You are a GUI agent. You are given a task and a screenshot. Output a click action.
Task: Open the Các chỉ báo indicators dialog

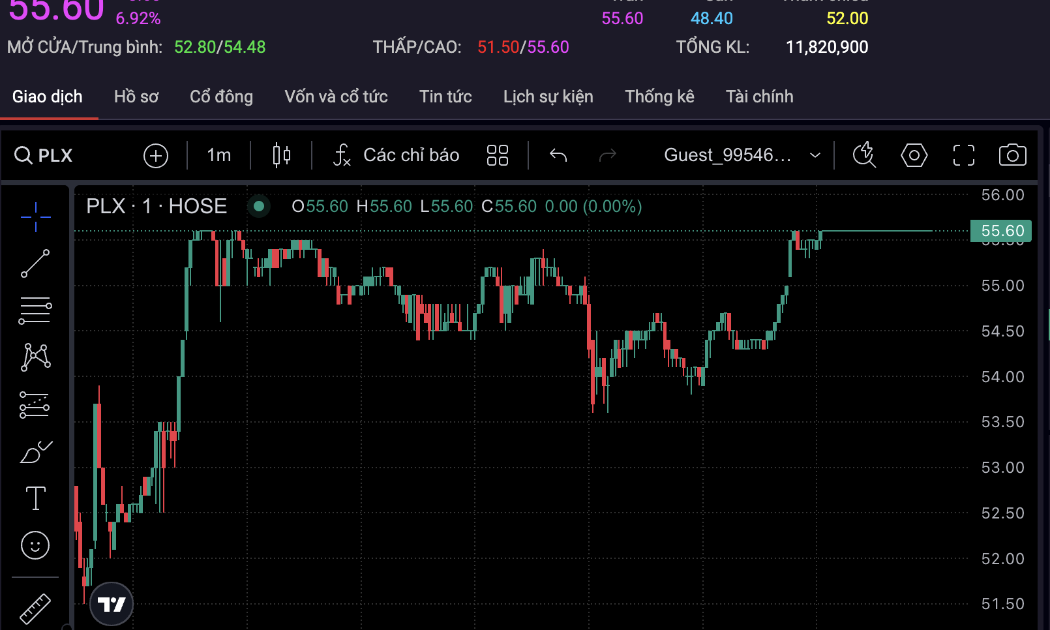tap(396, 155)
